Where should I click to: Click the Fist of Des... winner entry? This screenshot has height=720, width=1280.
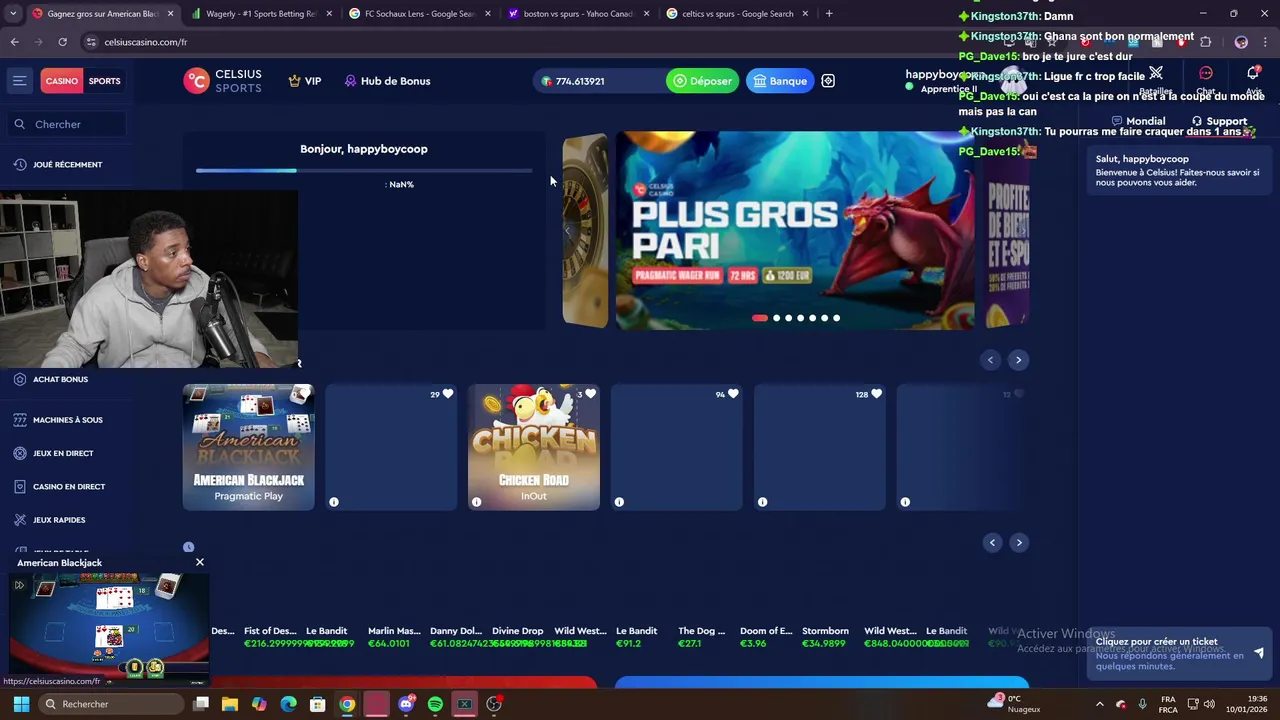click(x=270, y=637)
